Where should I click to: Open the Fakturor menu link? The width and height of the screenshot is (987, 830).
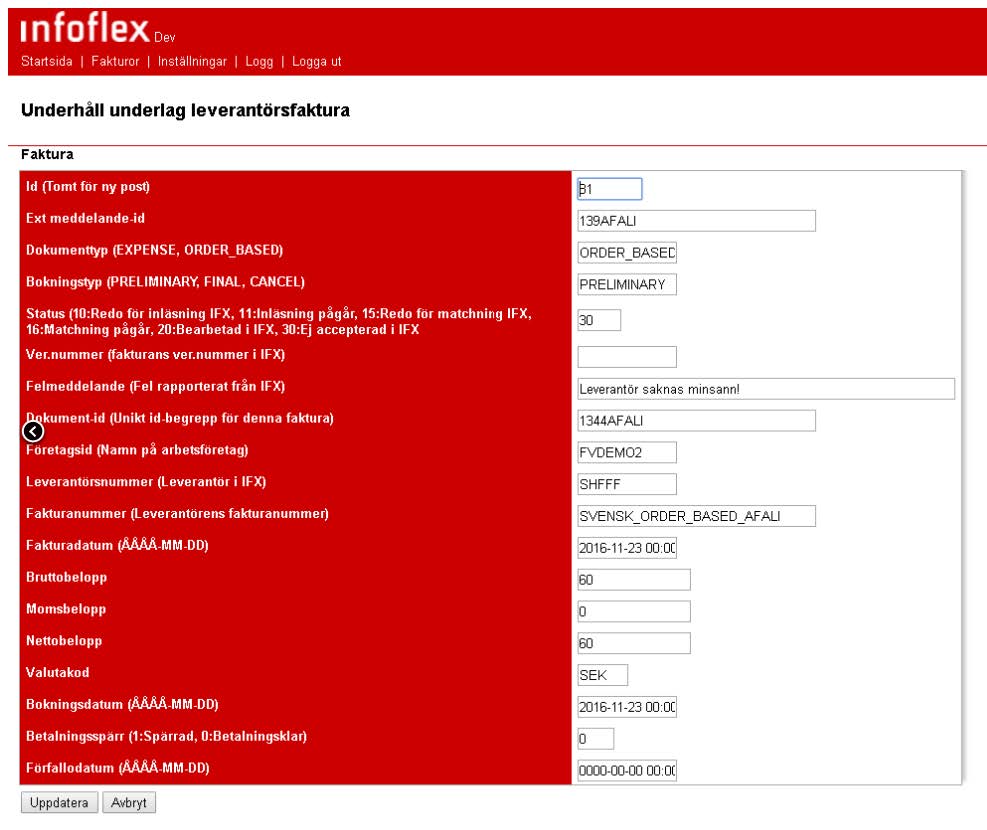pyautogui.click(x=115, y=62)
